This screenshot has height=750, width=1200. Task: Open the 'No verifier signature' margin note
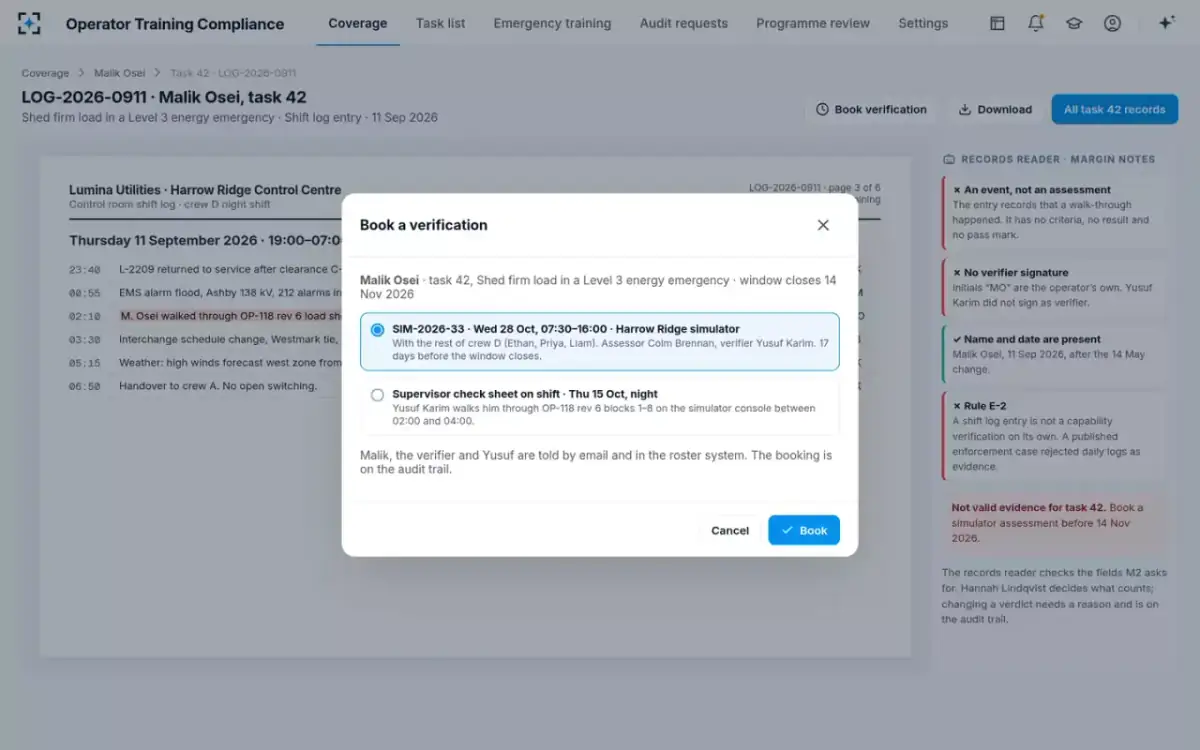point(1054,288)
